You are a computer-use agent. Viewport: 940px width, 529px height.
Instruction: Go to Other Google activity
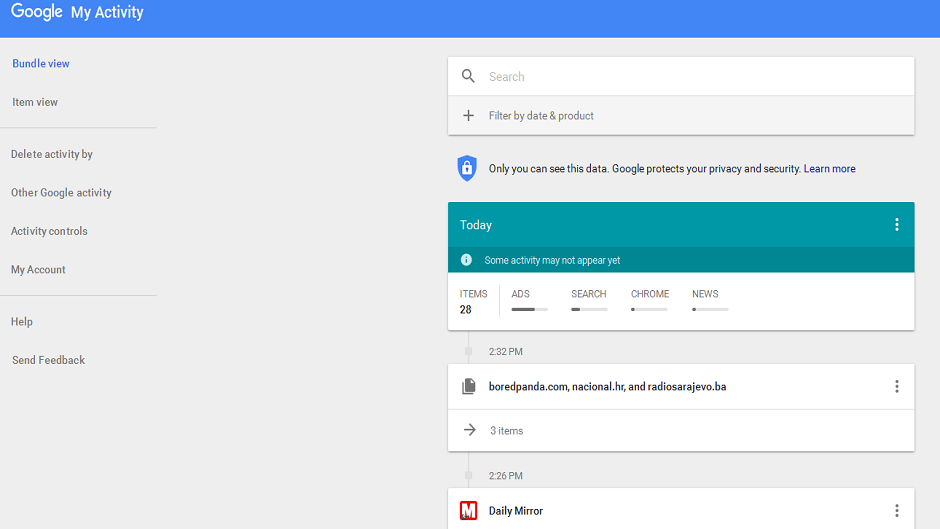[x=61, y=193]
